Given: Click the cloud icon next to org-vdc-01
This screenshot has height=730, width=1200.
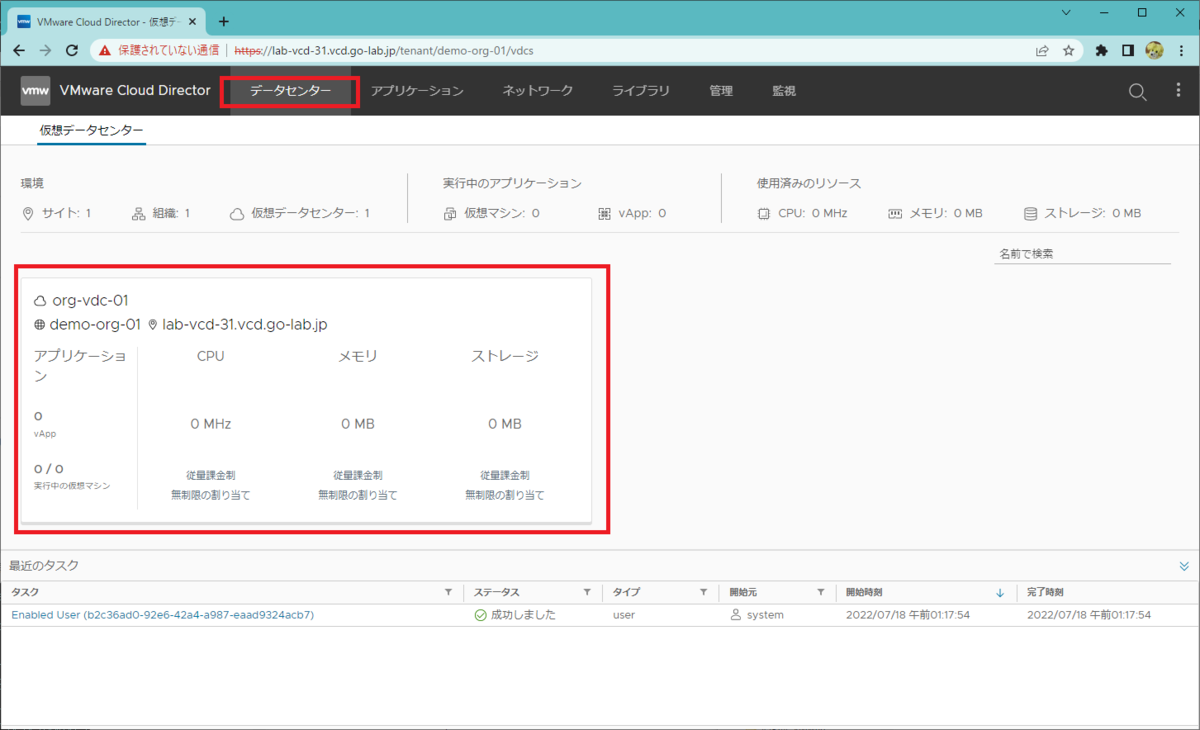Looking at the screenshot, I should point(40,300).
